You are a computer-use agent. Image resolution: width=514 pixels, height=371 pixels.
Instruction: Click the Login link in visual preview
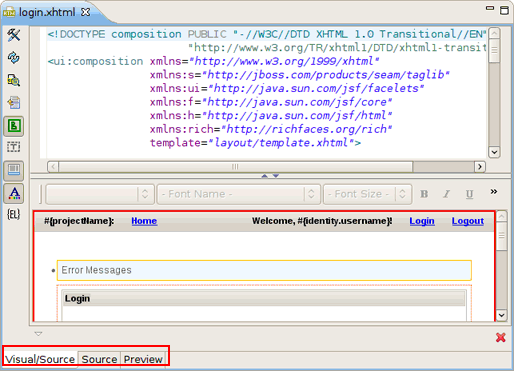coord(422,221)
